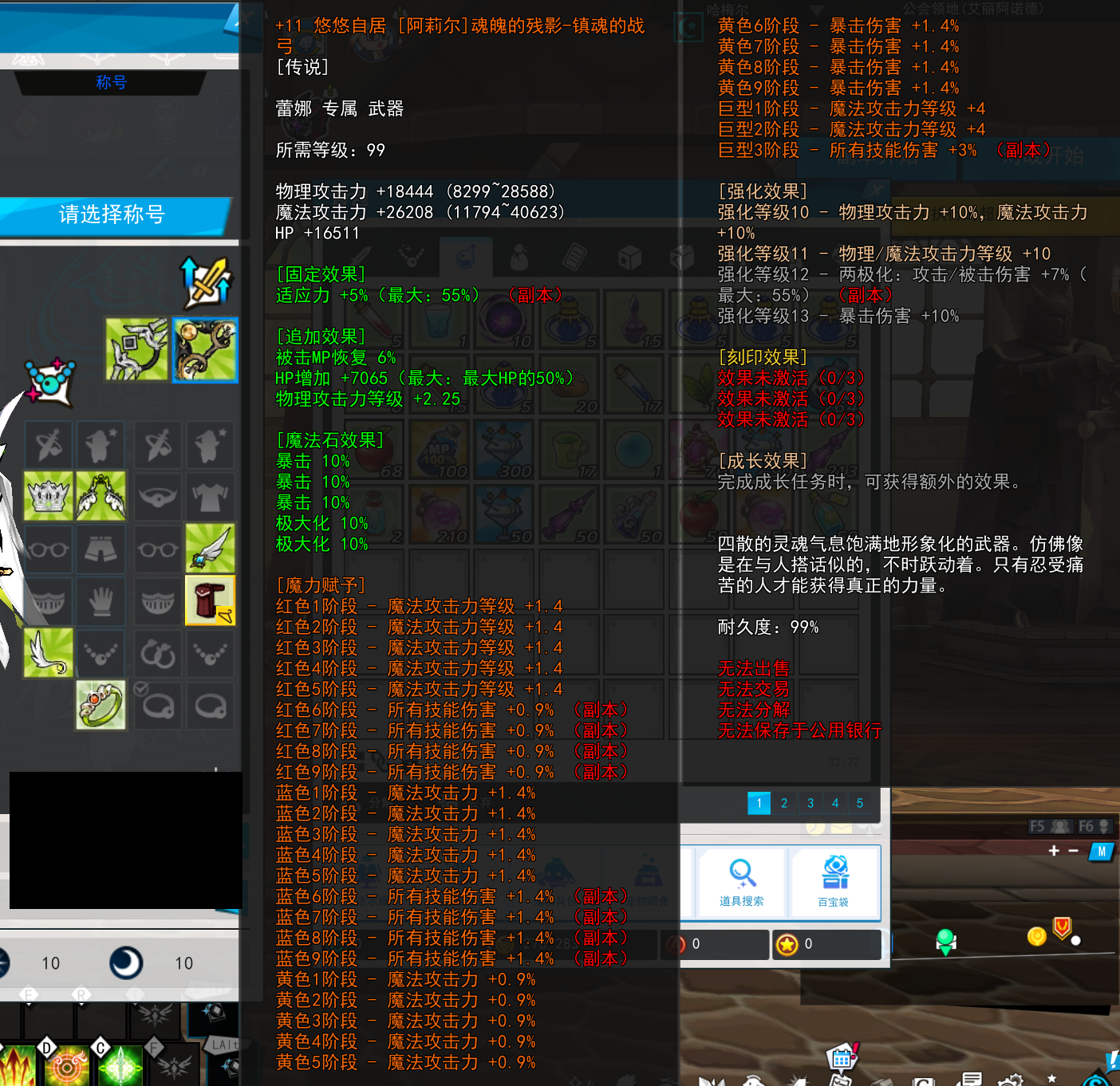Switch to the first cube inventory tab

tap(629, 258)
